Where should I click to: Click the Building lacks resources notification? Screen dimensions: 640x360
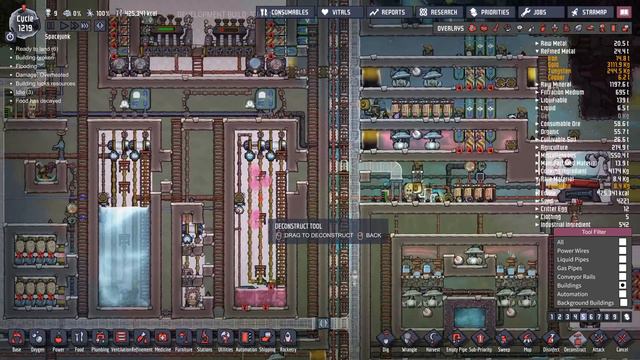[45, 83]
